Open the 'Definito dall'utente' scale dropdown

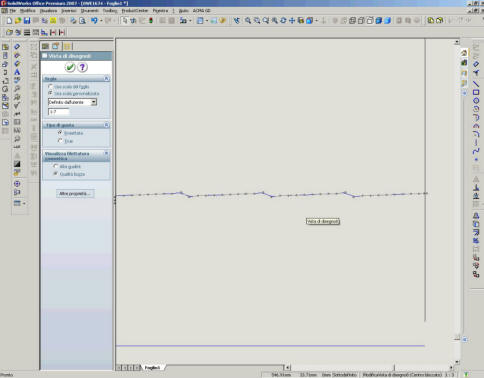coord(94,102)
